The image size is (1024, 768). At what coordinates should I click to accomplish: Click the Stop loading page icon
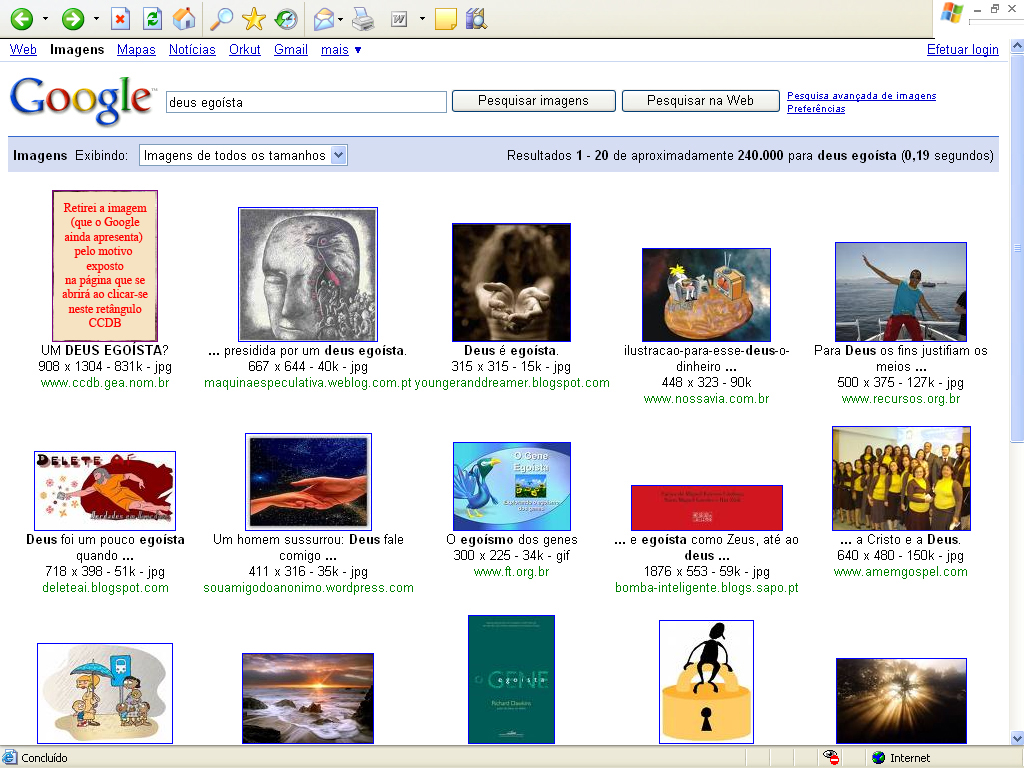pos(120,19)
